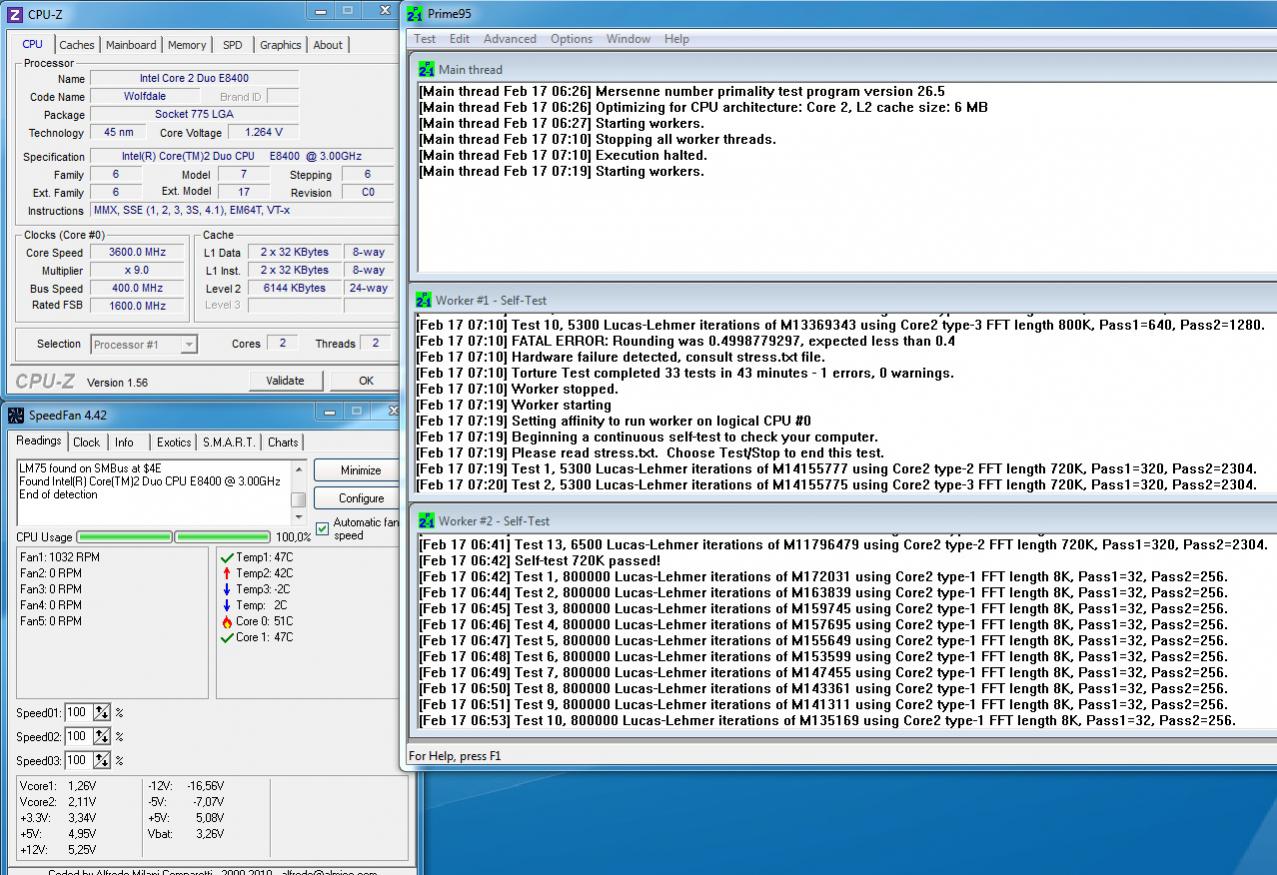The image size is (1277, 875).
Task: Open the Memory tab in CPU-Z
Action: pyautogui.click(x=187, y=45)
